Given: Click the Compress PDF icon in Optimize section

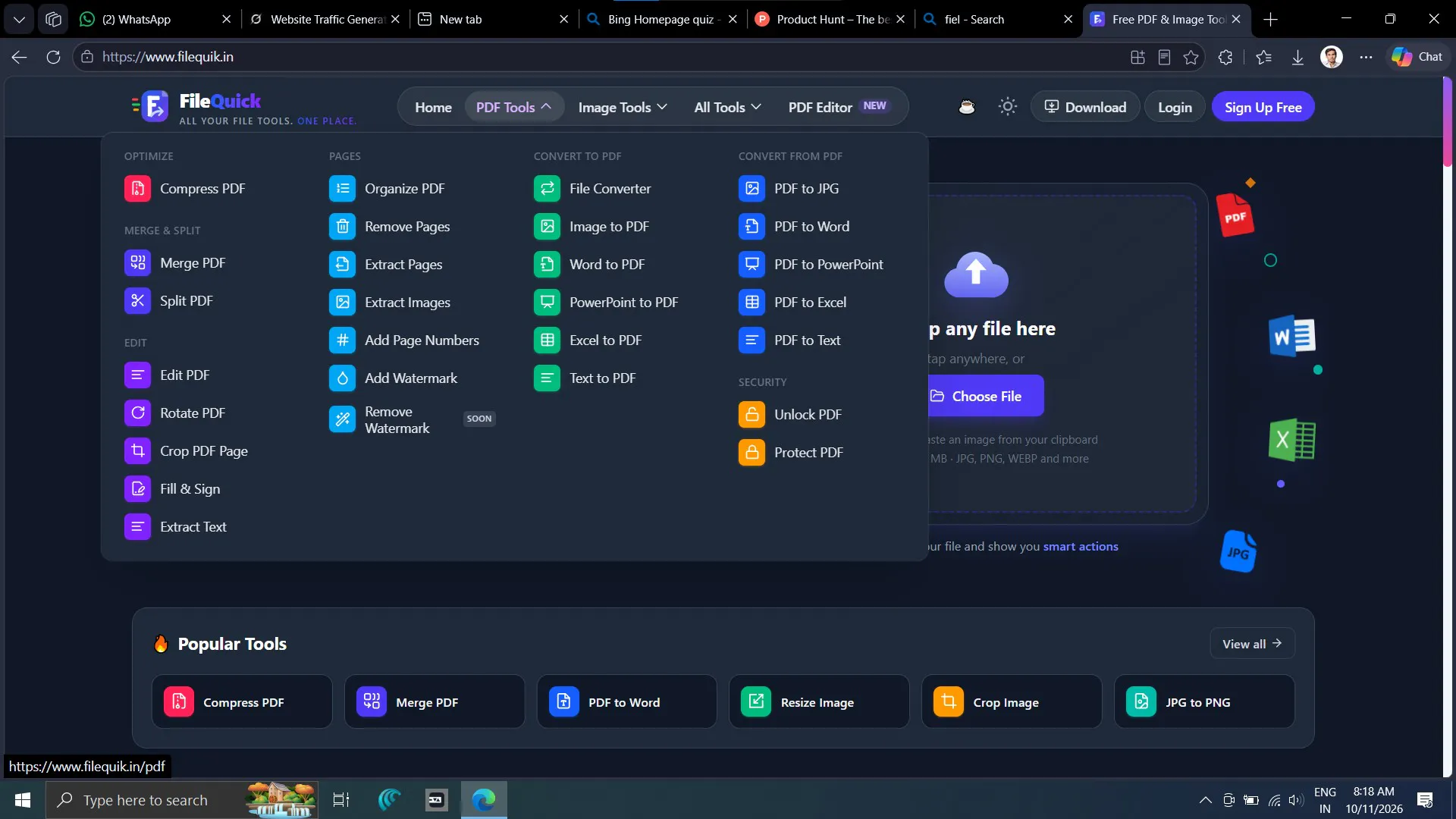Looking at the screenshot, I should coord(137,189).
